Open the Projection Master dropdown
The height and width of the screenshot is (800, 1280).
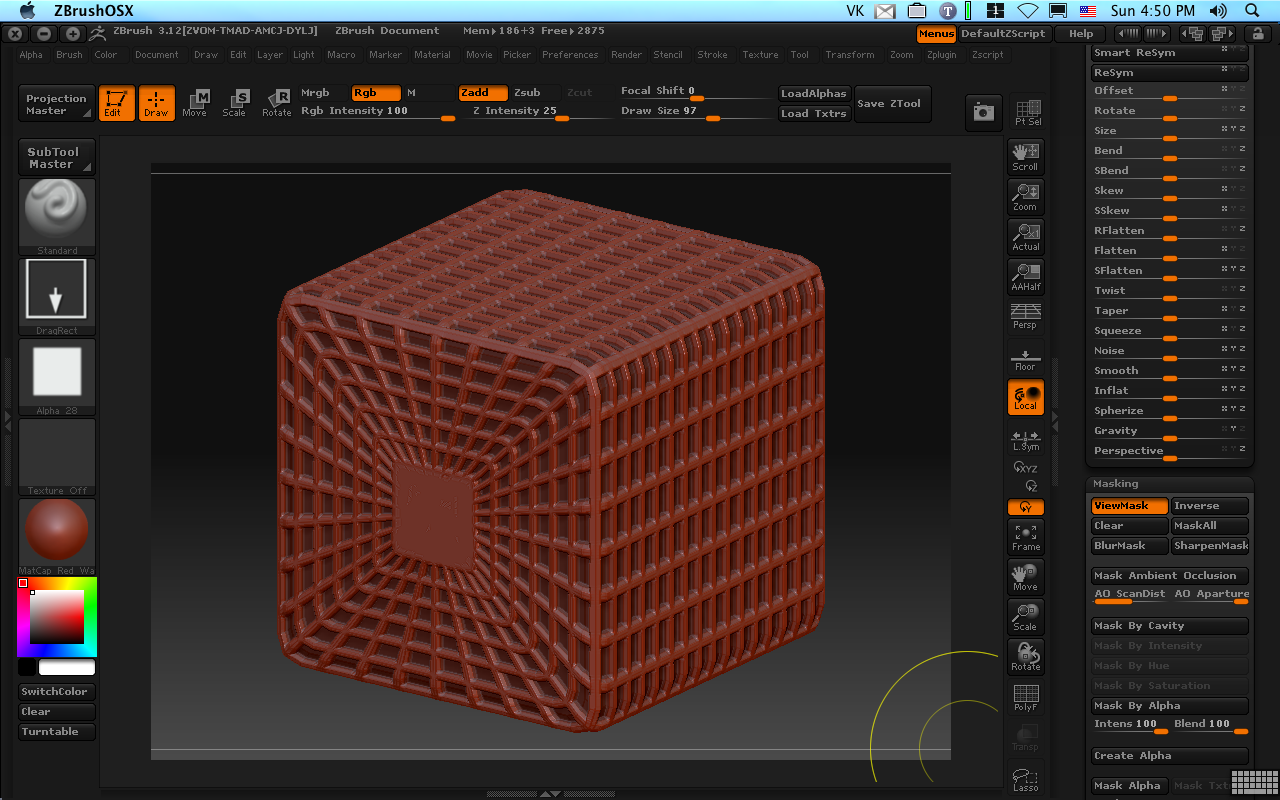click(x=57, y=104)
